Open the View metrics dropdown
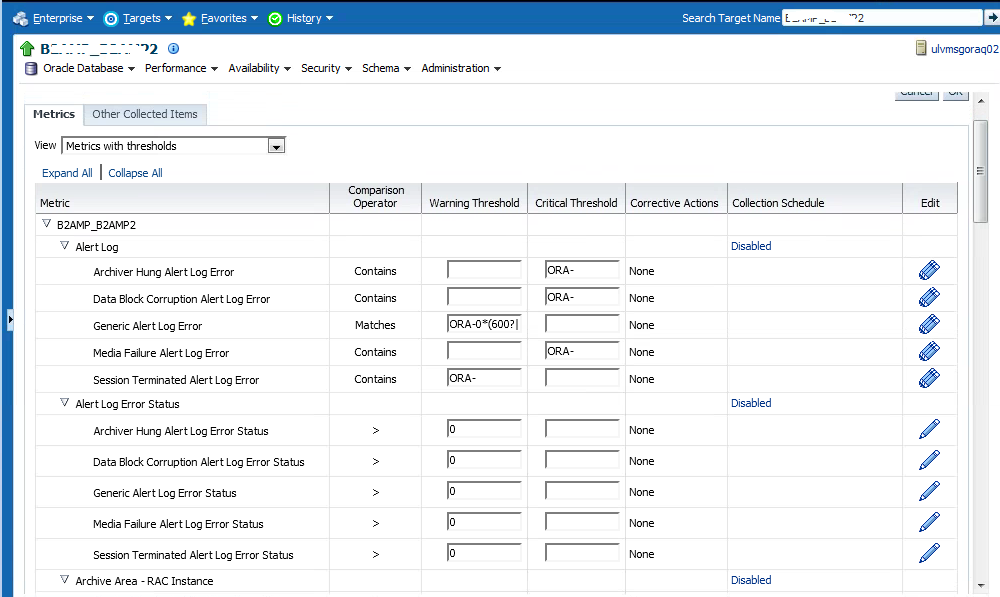 point(277,146)
